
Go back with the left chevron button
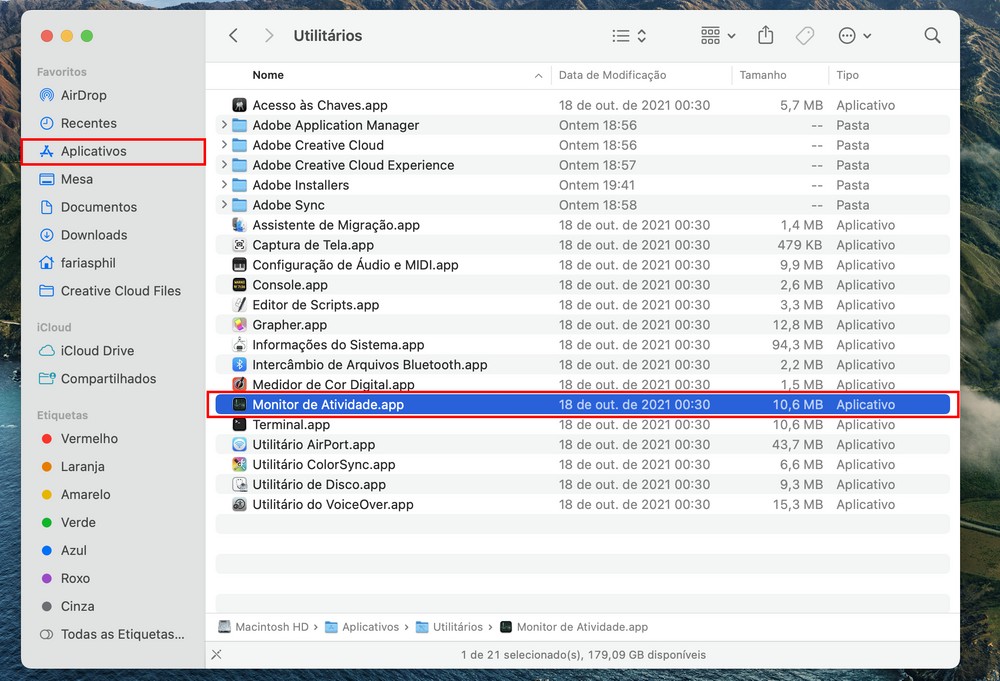coord(233,36)
